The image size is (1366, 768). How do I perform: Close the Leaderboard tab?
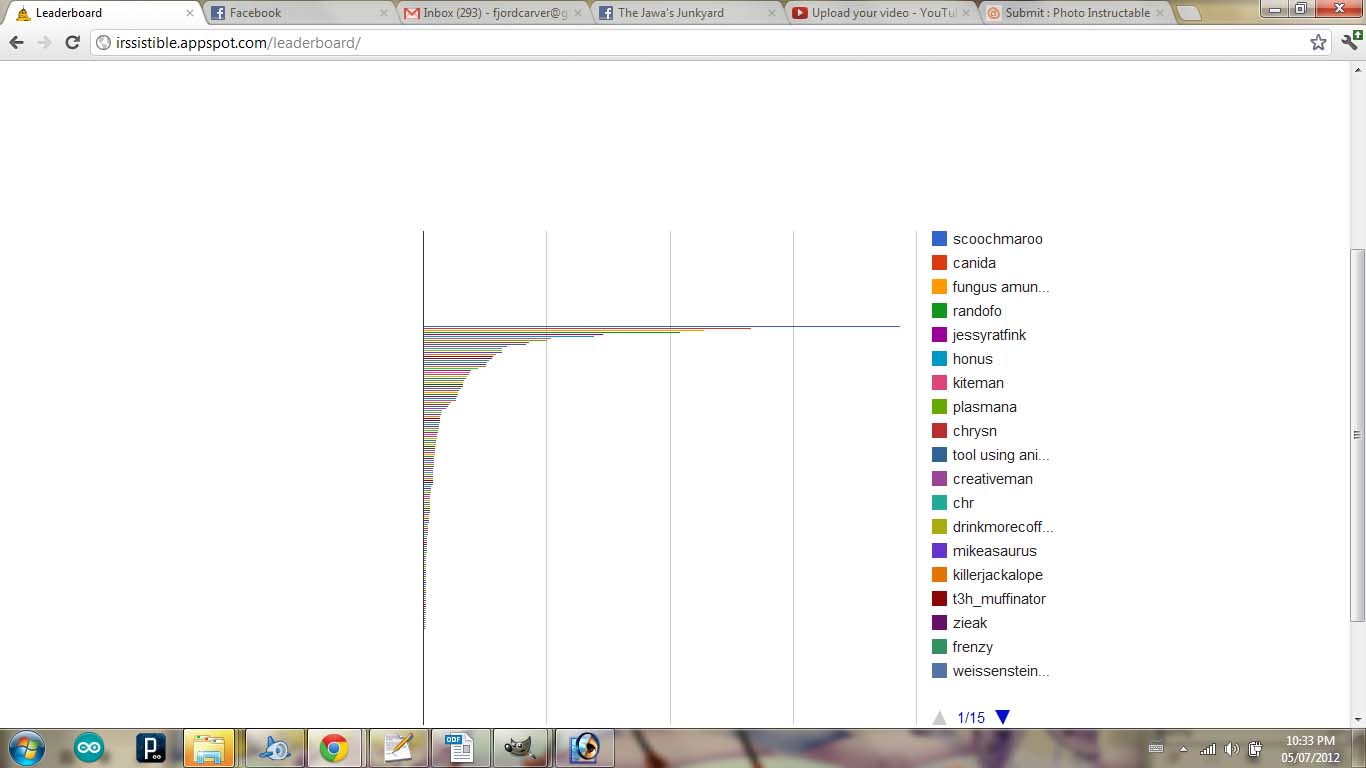point(190,13)
